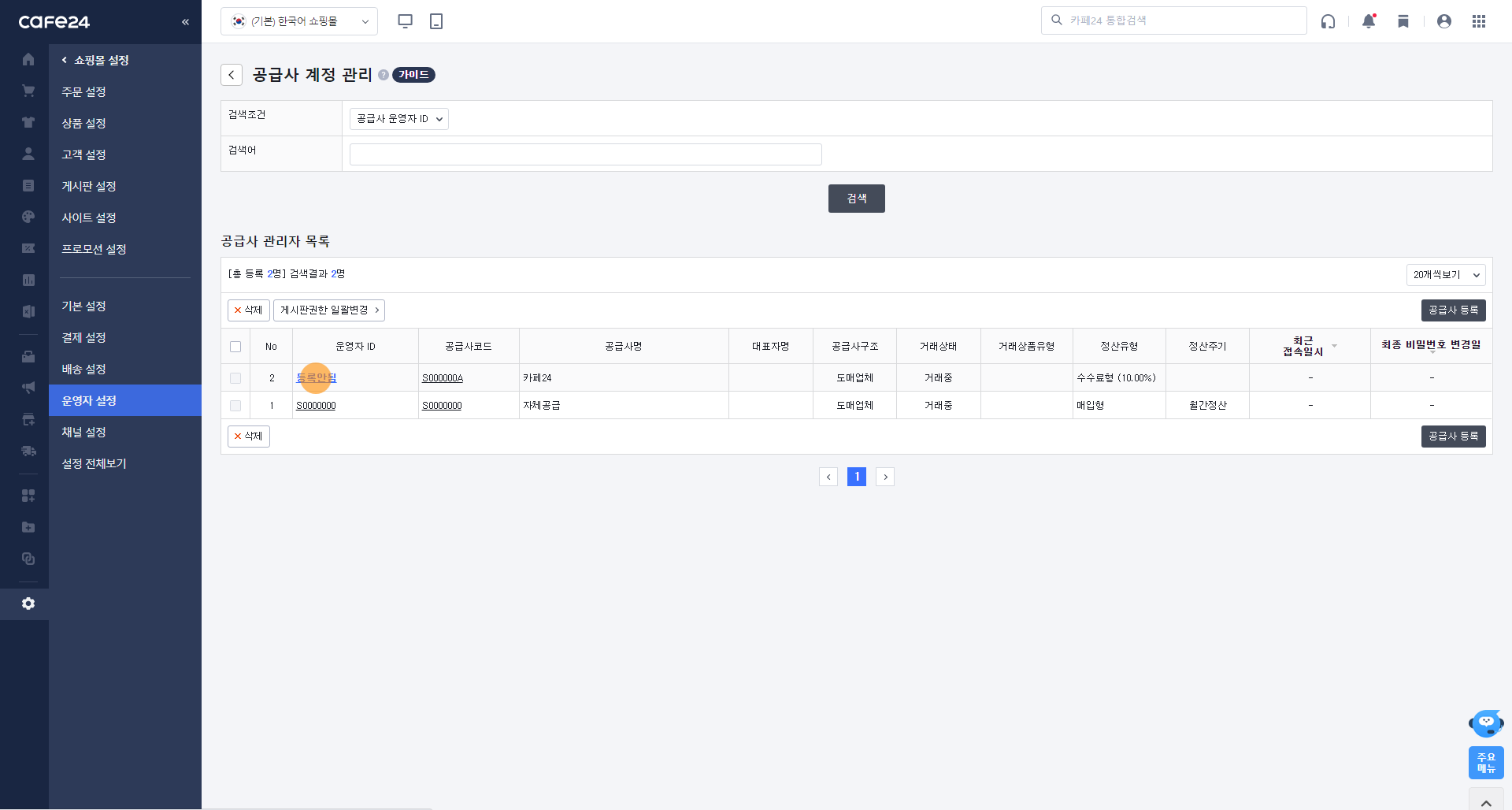Switch to desktop preview monitor icon

(x=406, y=21)
